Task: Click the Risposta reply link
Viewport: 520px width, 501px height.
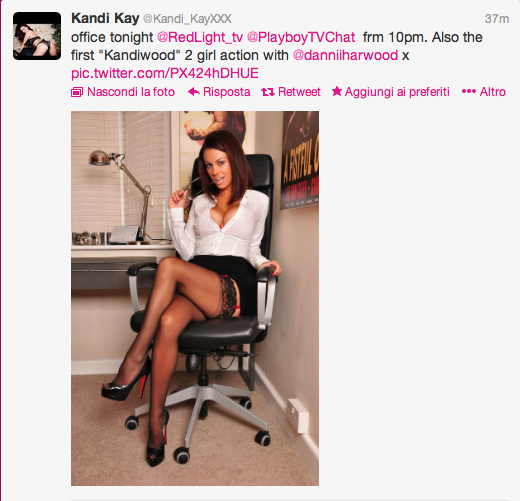Action: pos(226,92)
